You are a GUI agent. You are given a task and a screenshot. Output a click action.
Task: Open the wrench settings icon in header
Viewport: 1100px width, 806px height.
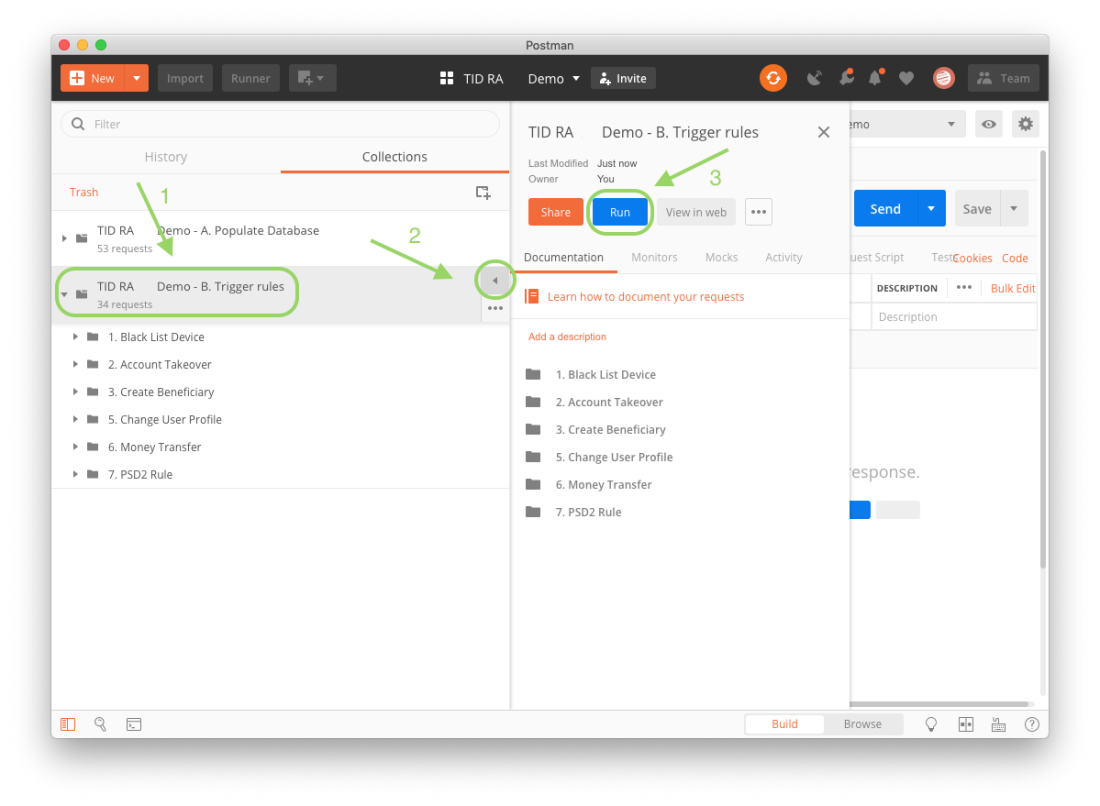[x=846, y=78]
